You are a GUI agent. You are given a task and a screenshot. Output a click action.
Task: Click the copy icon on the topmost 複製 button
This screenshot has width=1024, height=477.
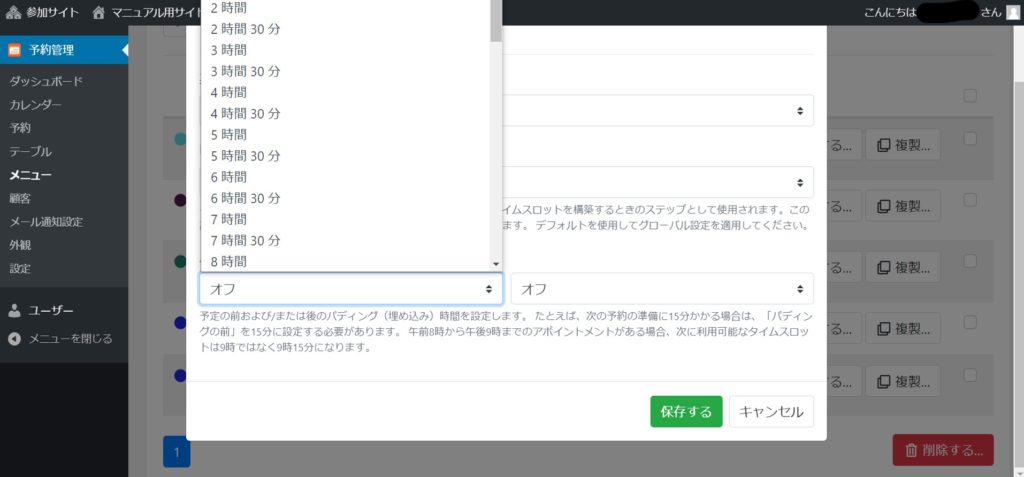pyautogui.click(x=883, y=145)
